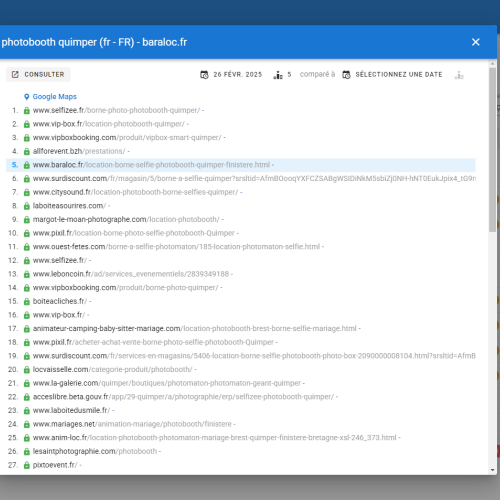The image size is (500, 500).
Task: Click the lock icon beside laboiteasourires.com
Action: 27,206
